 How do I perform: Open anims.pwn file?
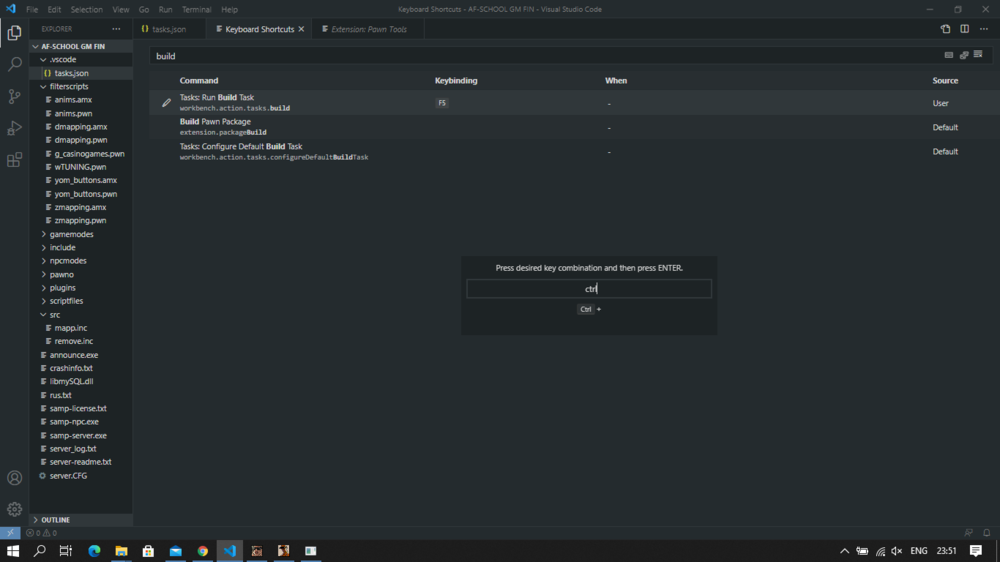(x=80, y=114)
